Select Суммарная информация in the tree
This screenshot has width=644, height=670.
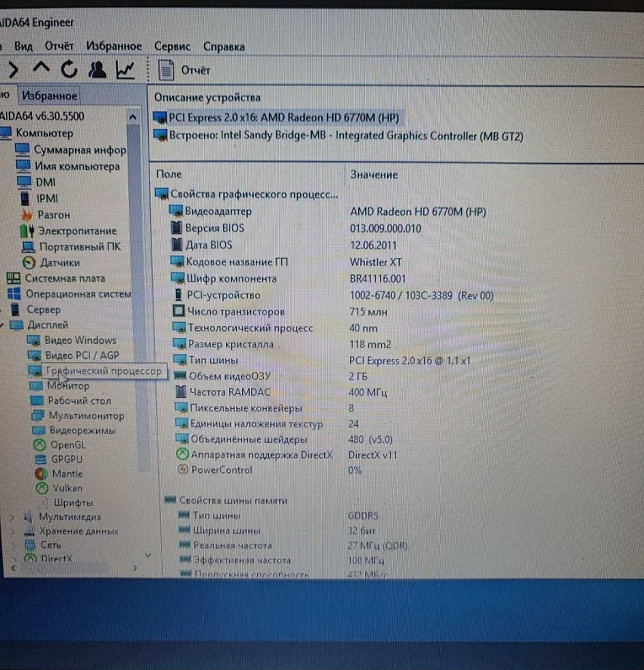(80, 150)
